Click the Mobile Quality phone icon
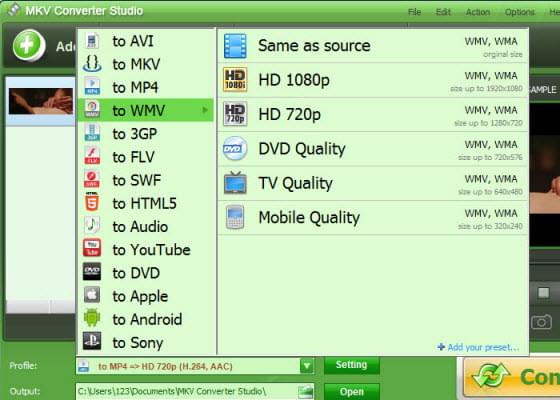560x400 pixels. click(x=235, y=217)
